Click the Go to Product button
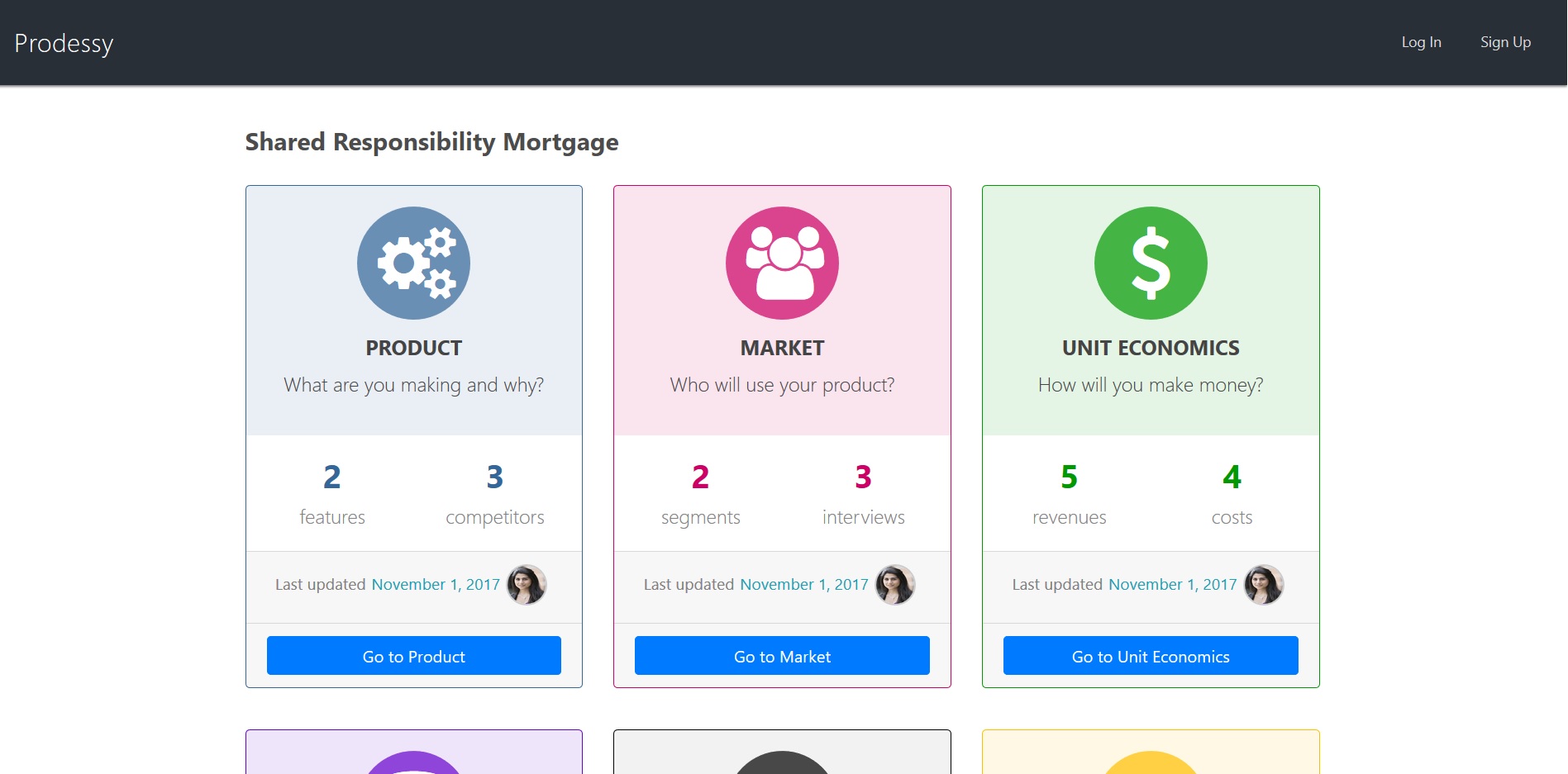1568x774 pixels. pos(414,656)
